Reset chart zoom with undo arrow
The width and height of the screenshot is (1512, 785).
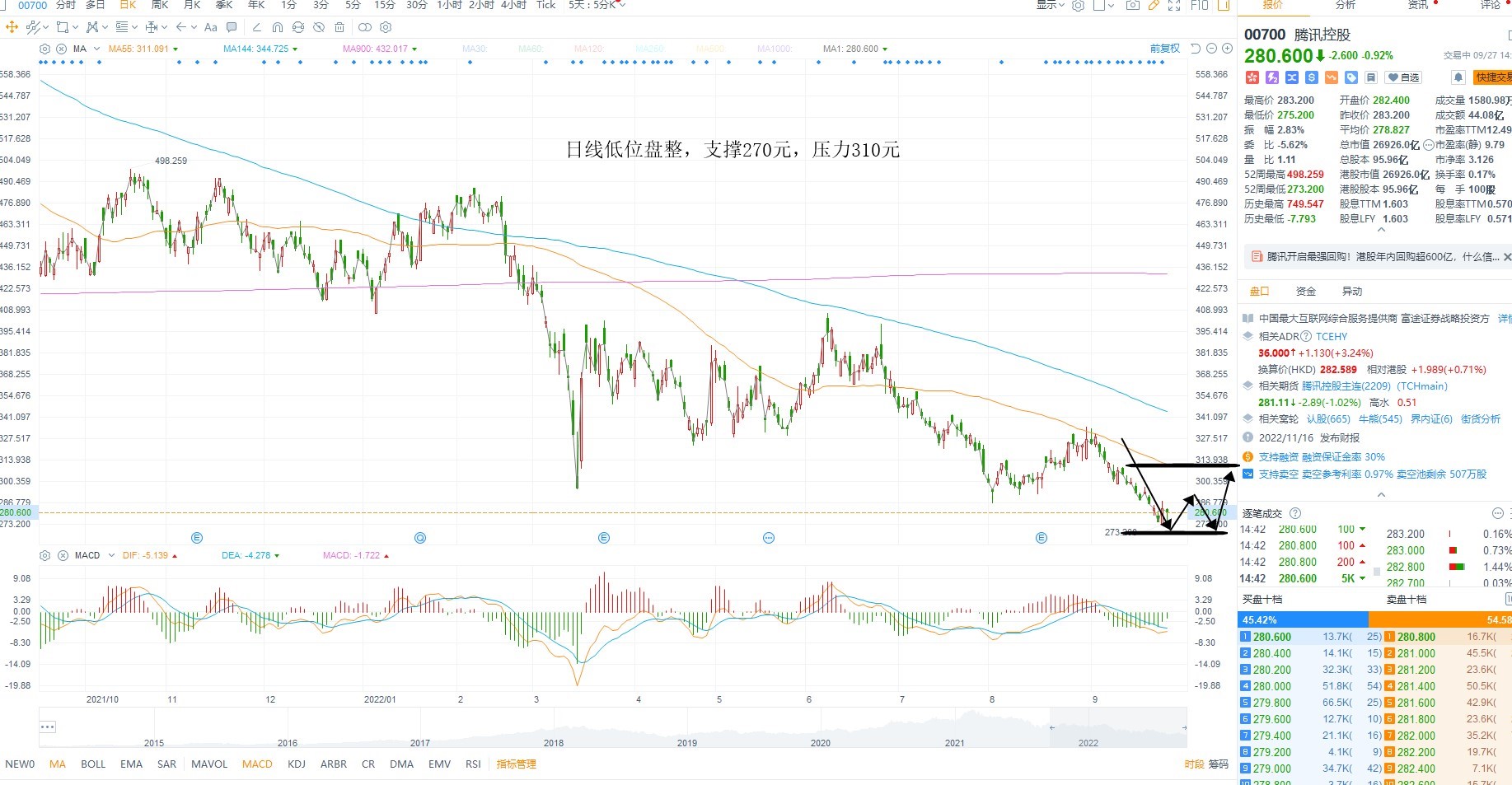tap(1196, 49)
